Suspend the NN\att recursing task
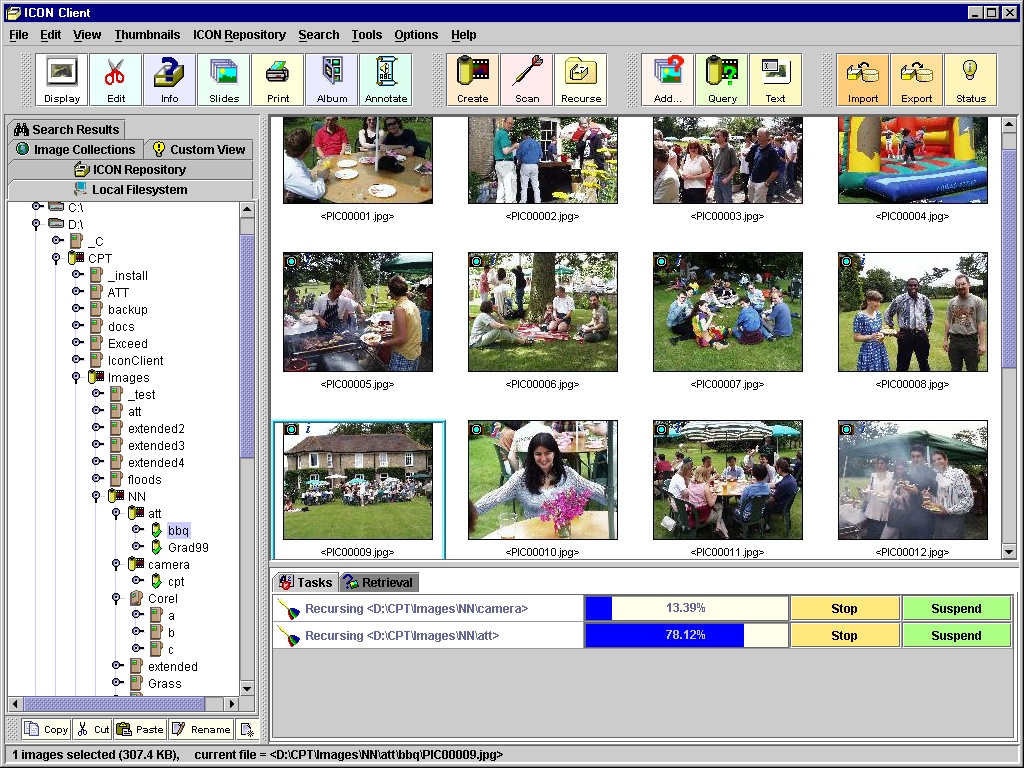1024x768 pixels. [x=956, y=635]
